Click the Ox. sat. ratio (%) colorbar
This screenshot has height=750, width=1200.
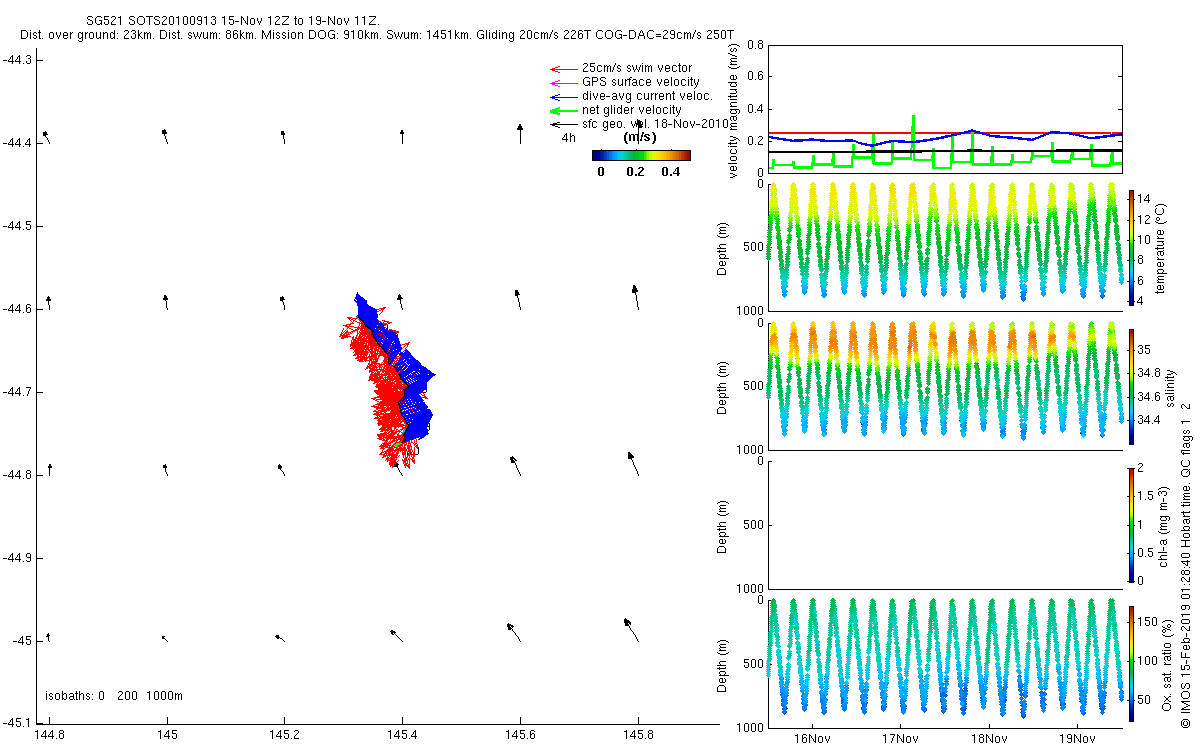[x=1132, y=663]
